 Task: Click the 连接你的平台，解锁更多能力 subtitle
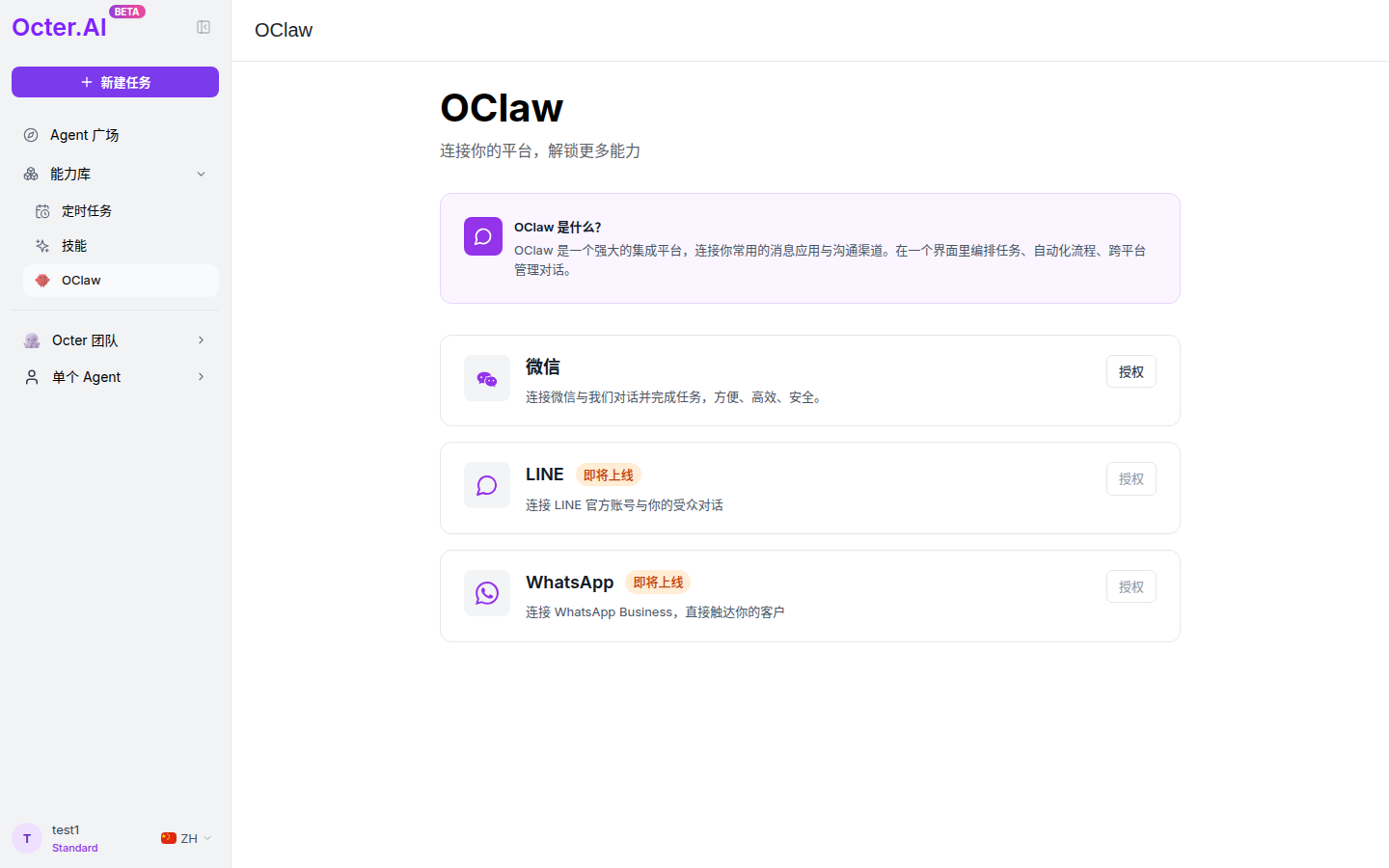coord(540,150)
